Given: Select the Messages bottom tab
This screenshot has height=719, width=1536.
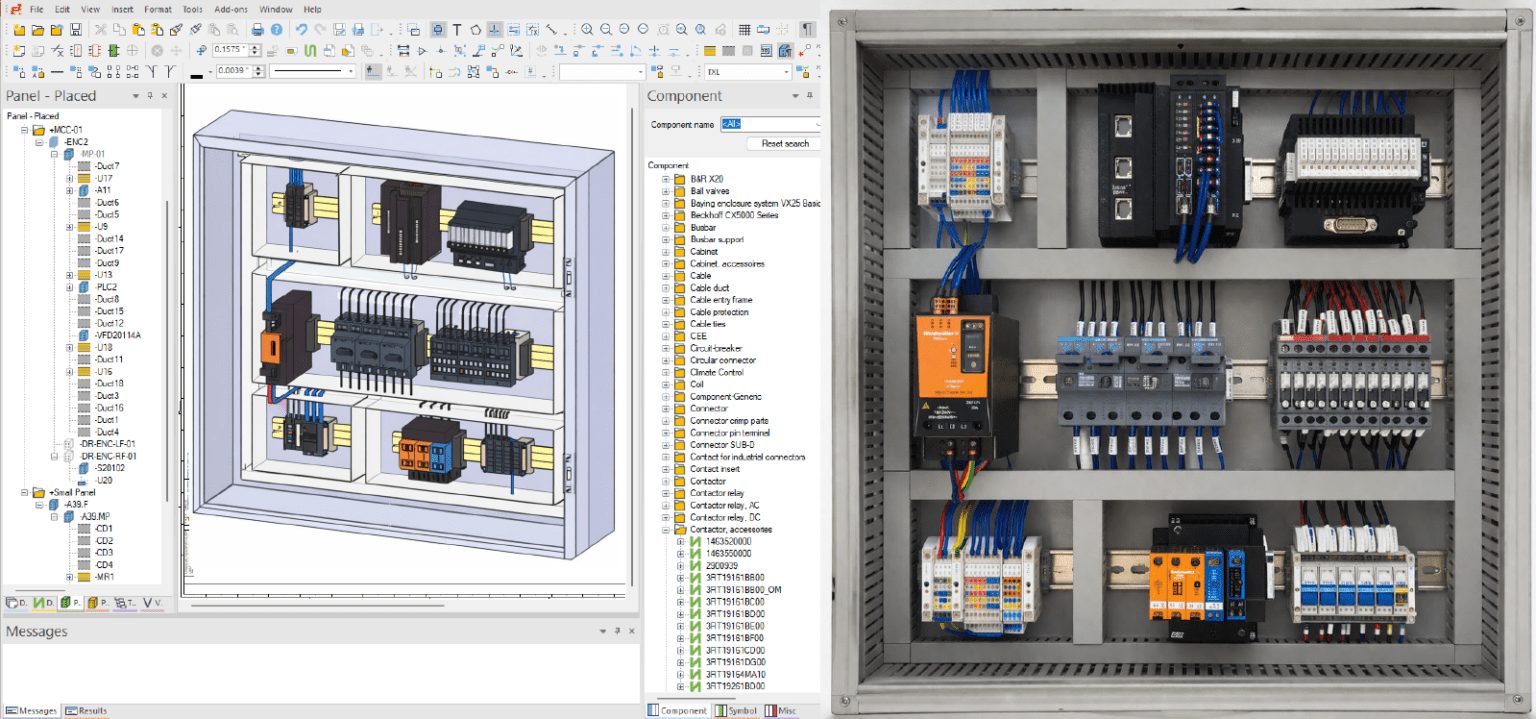Looking at the screenshot, I should click(x=31, y=711).
